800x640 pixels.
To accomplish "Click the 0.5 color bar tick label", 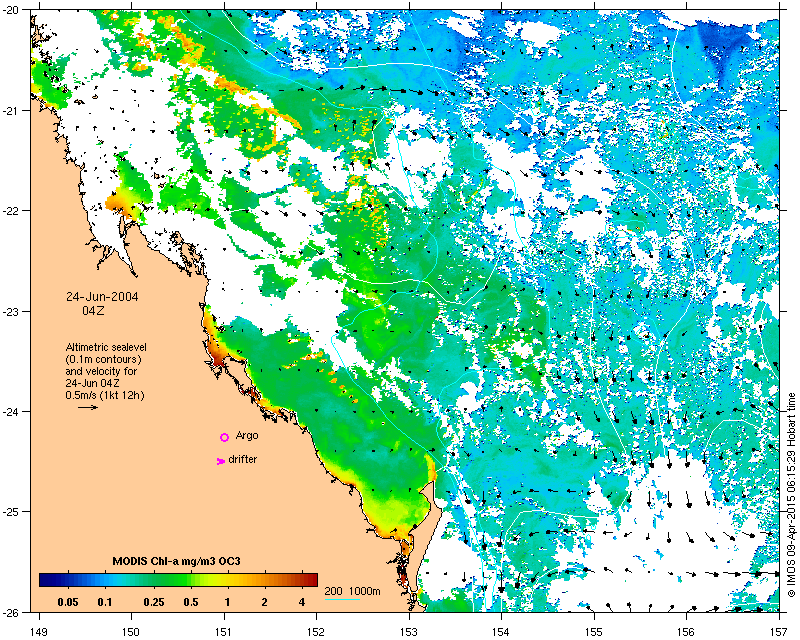I will 191,602.
